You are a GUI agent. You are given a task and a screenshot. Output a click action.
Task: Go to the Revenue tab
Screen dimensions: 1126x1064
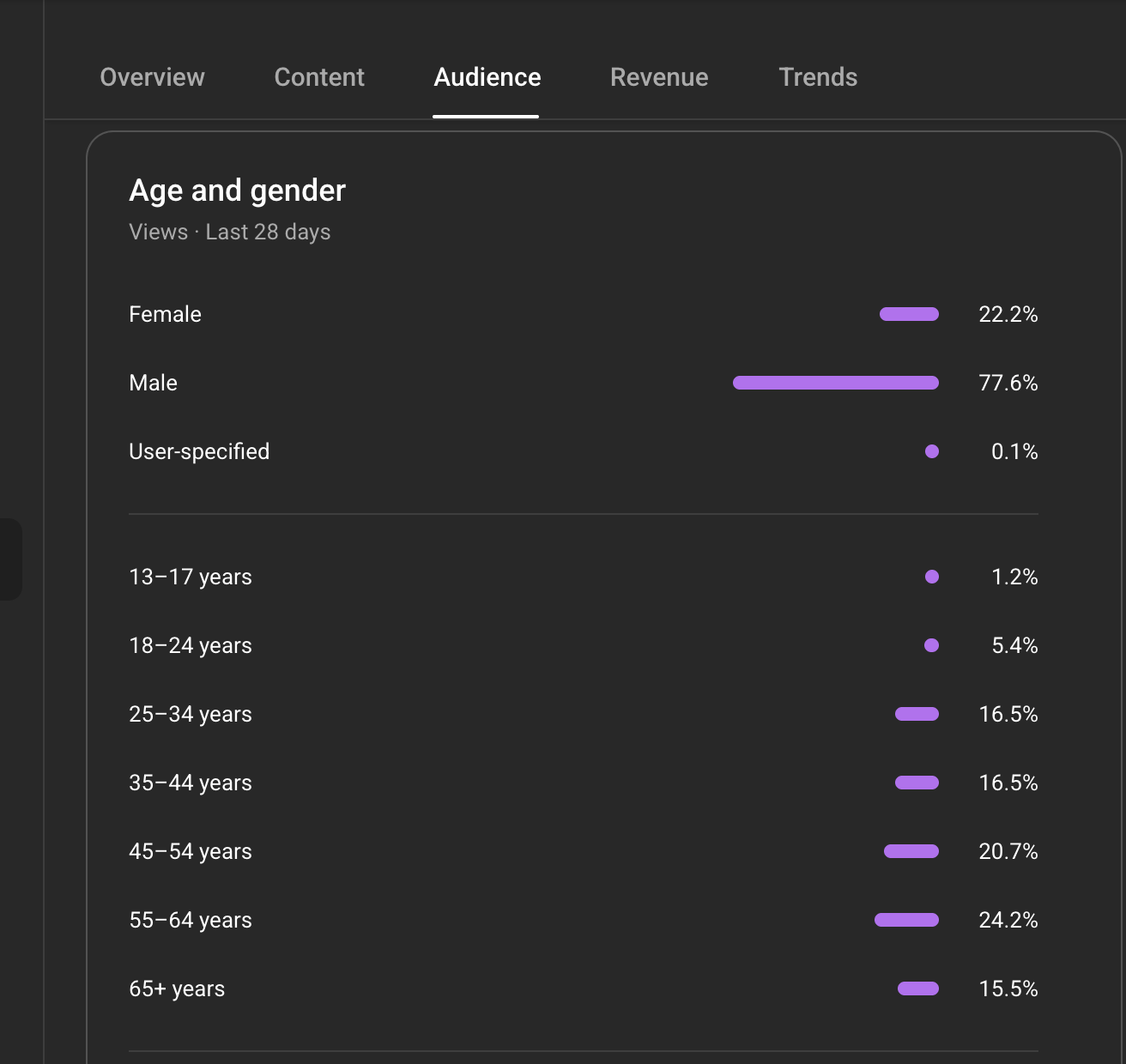point(659,77)
